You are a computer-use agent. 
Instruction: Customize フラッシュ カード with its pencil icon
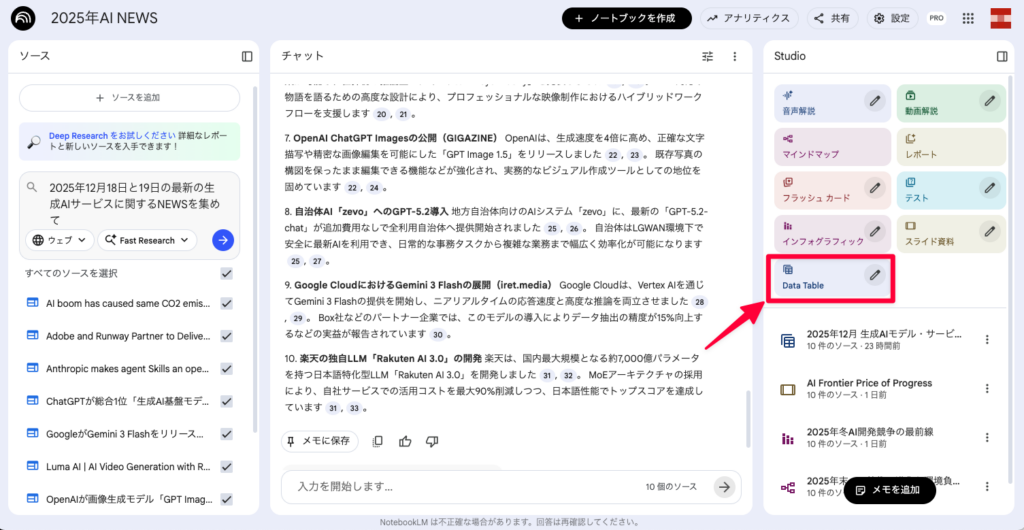875,188
